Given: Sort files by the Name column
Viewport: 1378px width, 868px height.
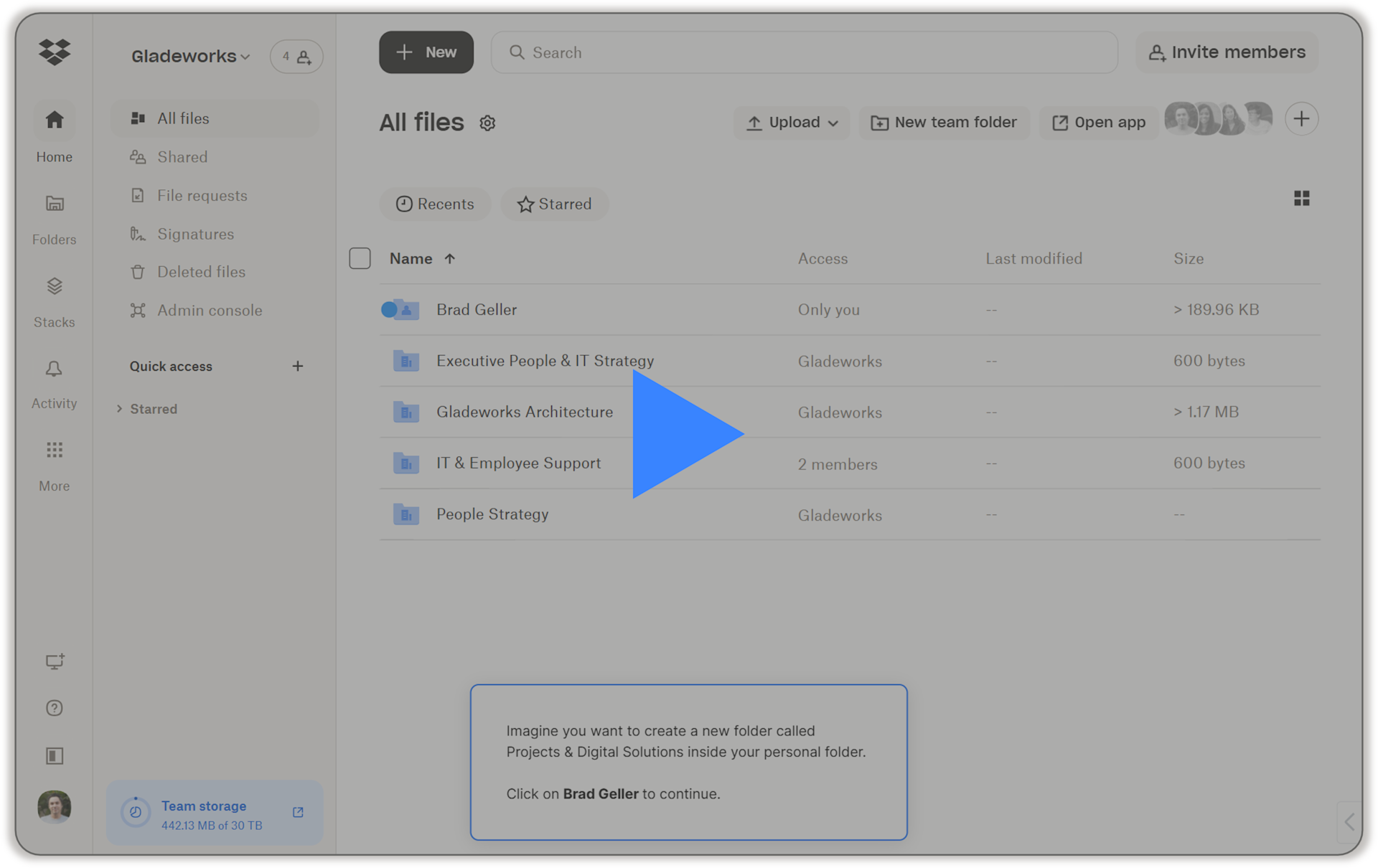Looking at the screenshot, I should (422, 258).
